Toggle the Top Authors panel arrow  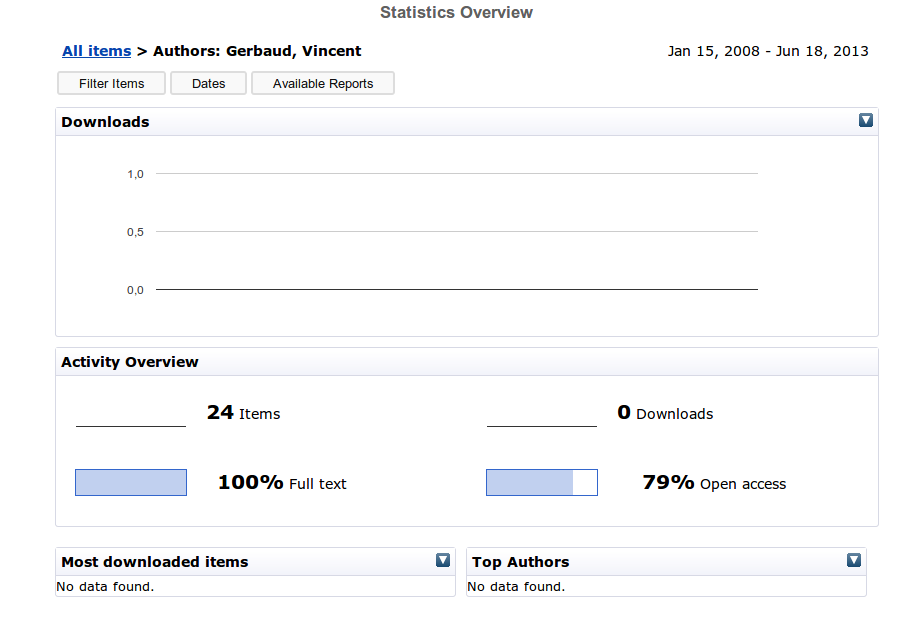(x=854, y=560)
